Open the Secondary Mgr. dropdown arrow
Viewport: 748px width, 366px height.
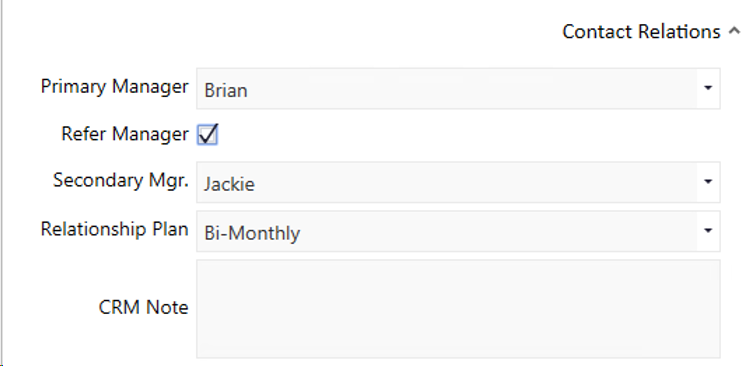tap(708, 182)
